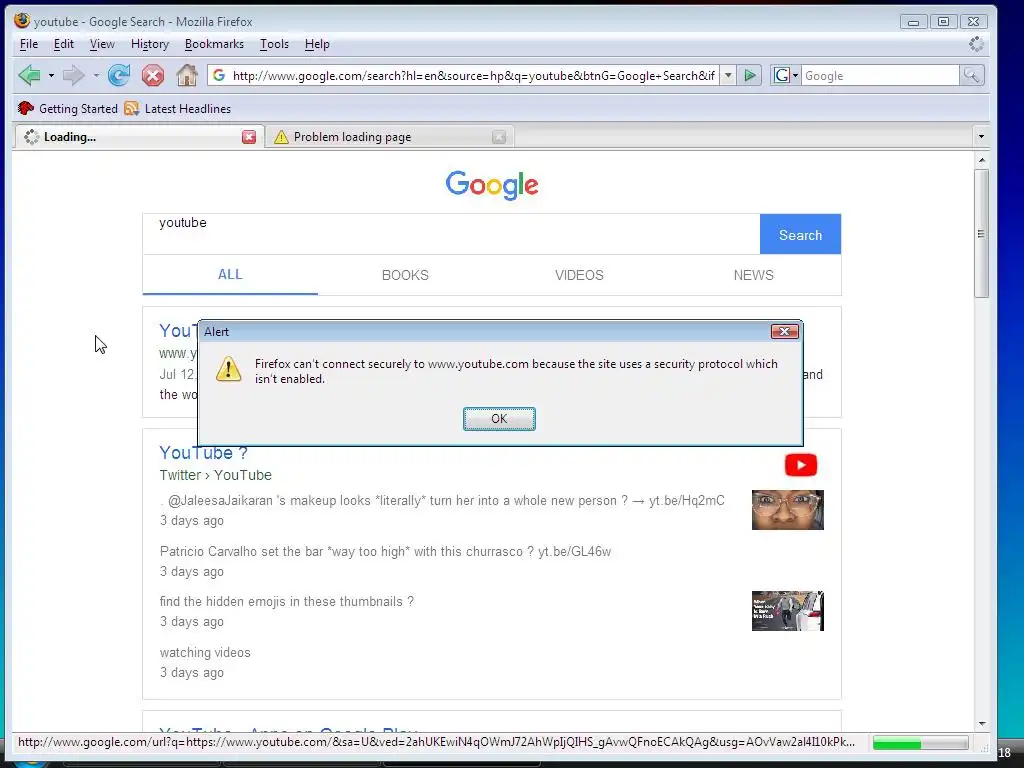
Task: Open the Forward history dropdown arrow
Action: coord(96,76)
